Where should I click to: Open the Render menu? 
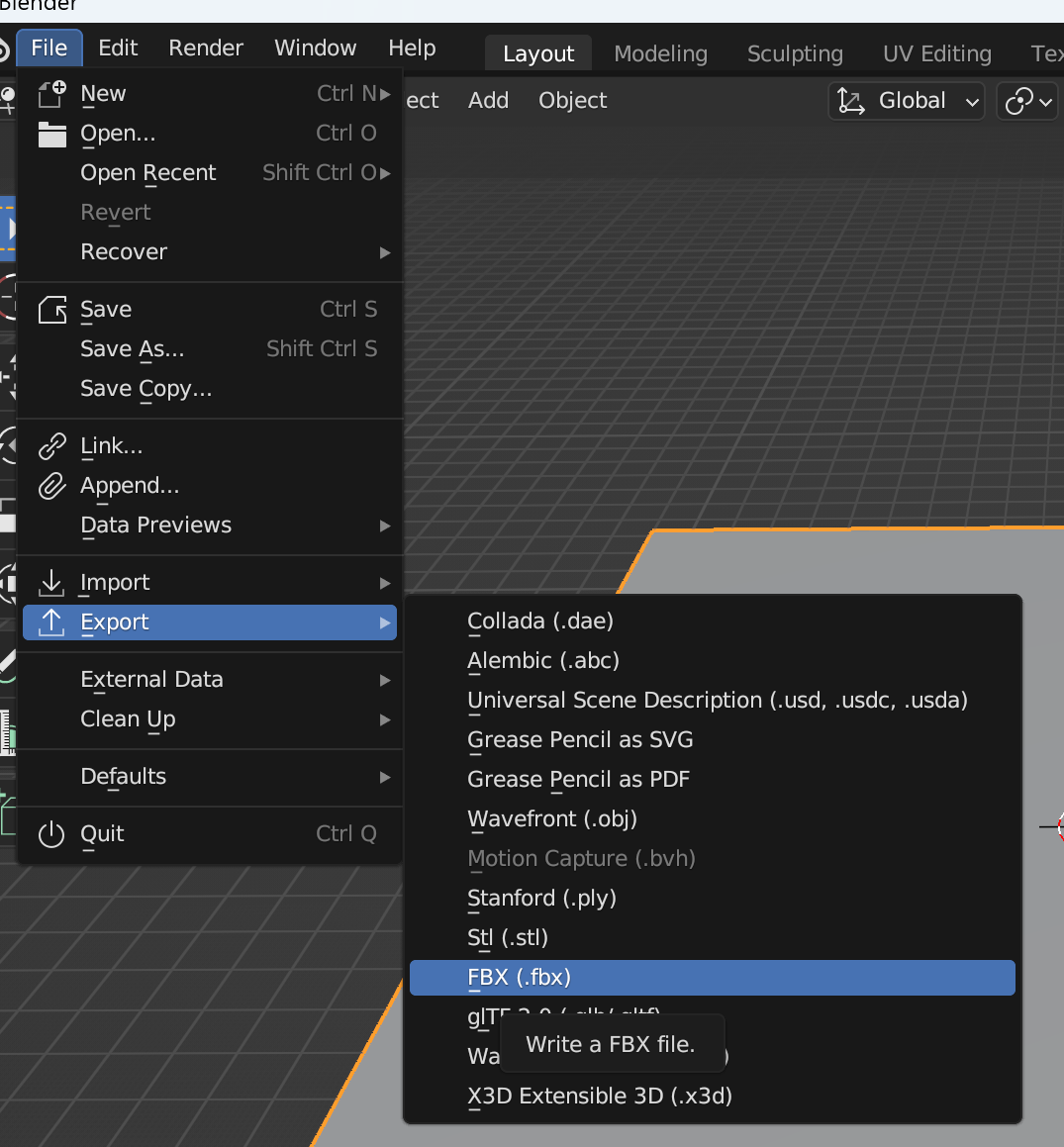(x=206, y=48)
